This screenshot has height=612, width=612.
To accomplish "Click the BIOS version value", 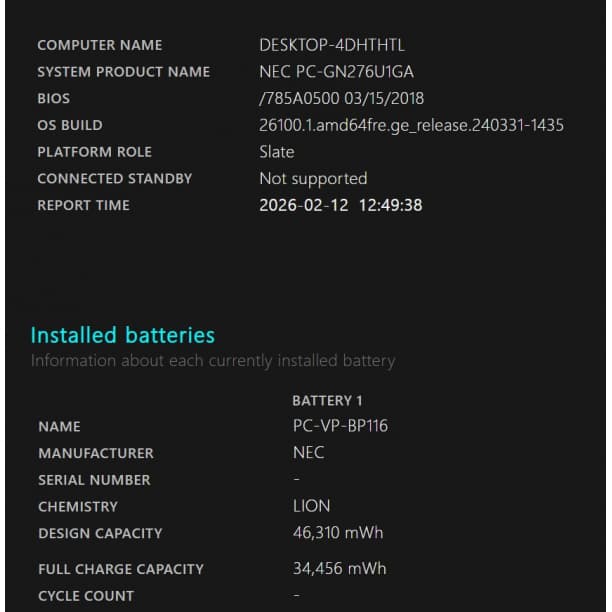I will [x=341, y=99].
